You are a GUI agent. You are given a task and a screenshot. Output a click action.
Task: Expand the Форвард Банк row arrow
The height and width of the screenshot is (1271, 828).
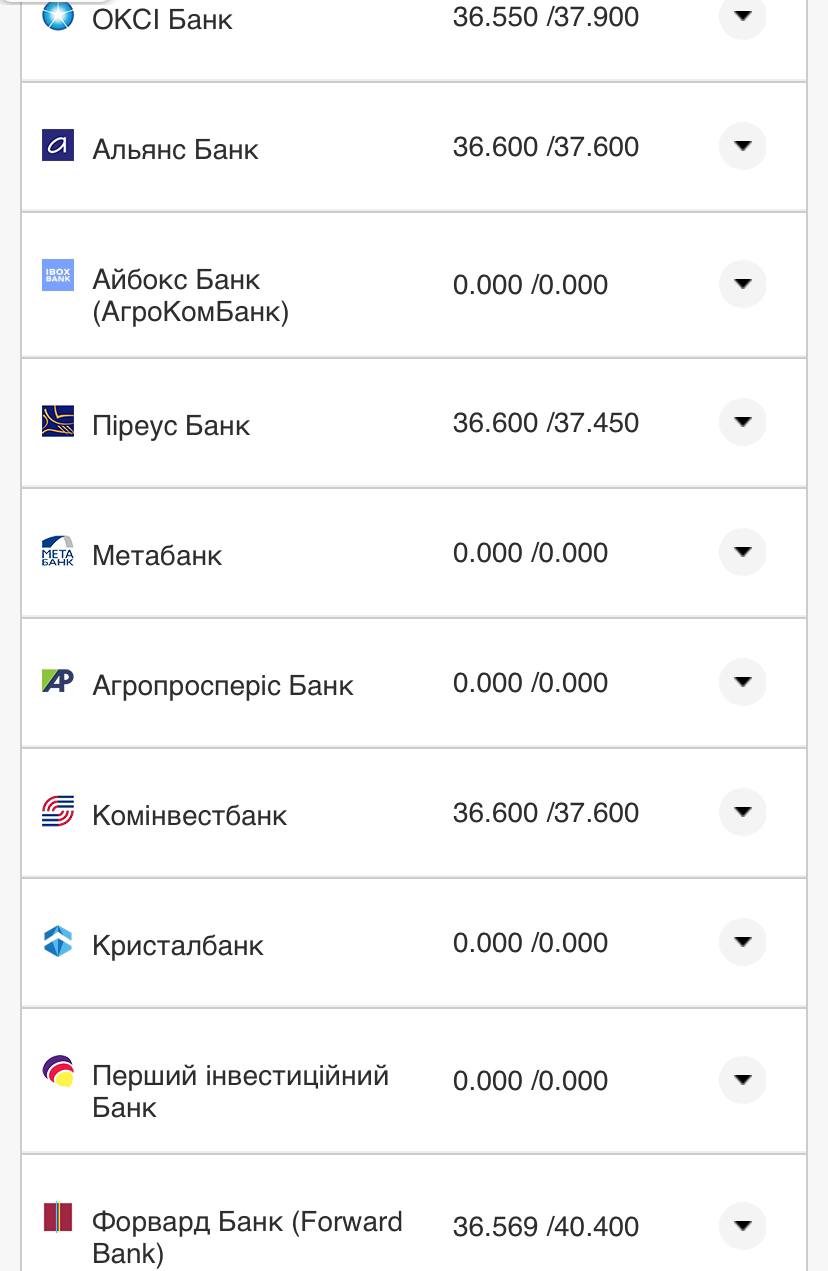click(x=742, y=1225)
